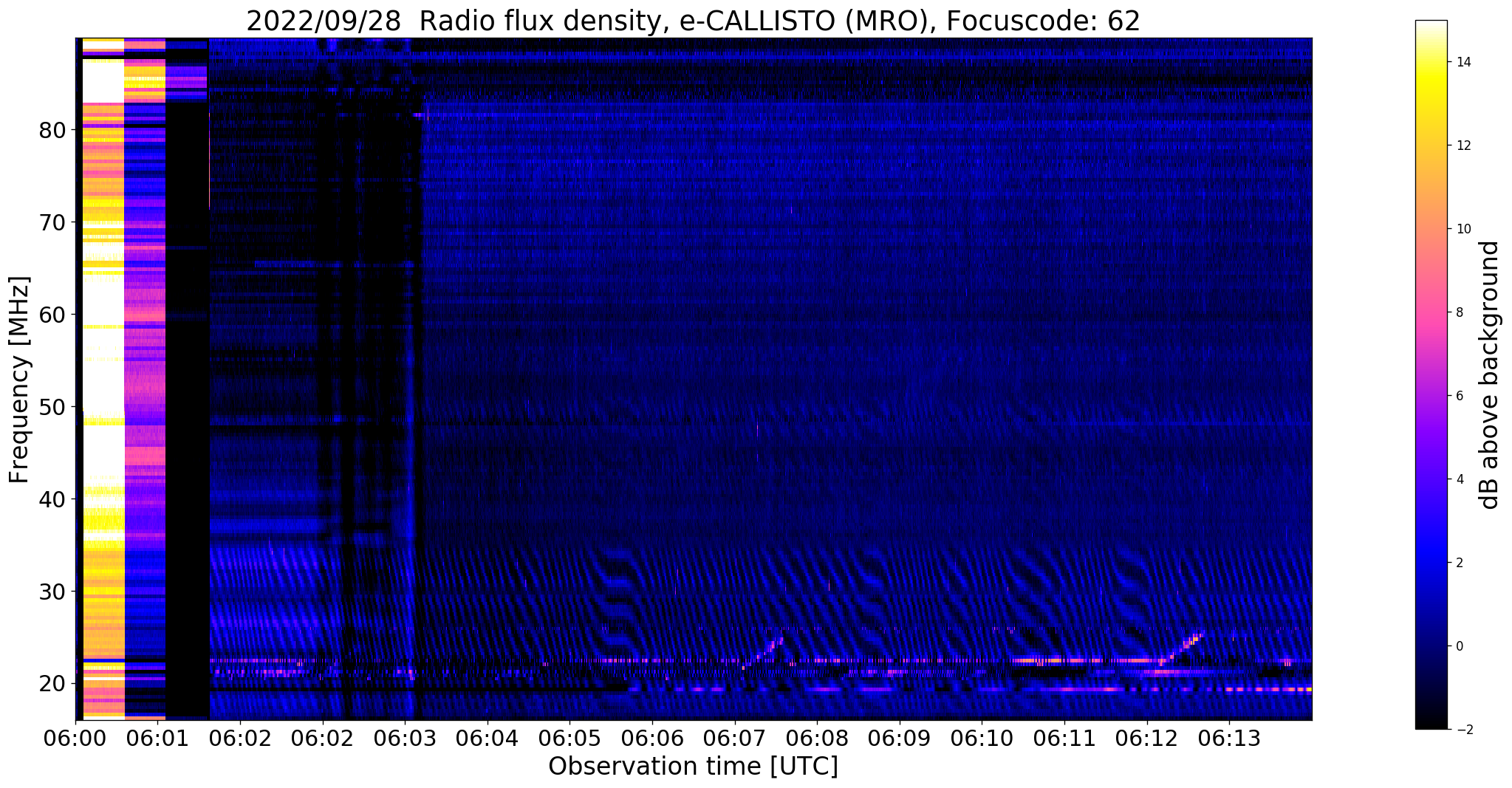Click the 'Observation time [UTC]' x-axis label
The height and width of the screenshot is (788, 1512).
[693, 767]
